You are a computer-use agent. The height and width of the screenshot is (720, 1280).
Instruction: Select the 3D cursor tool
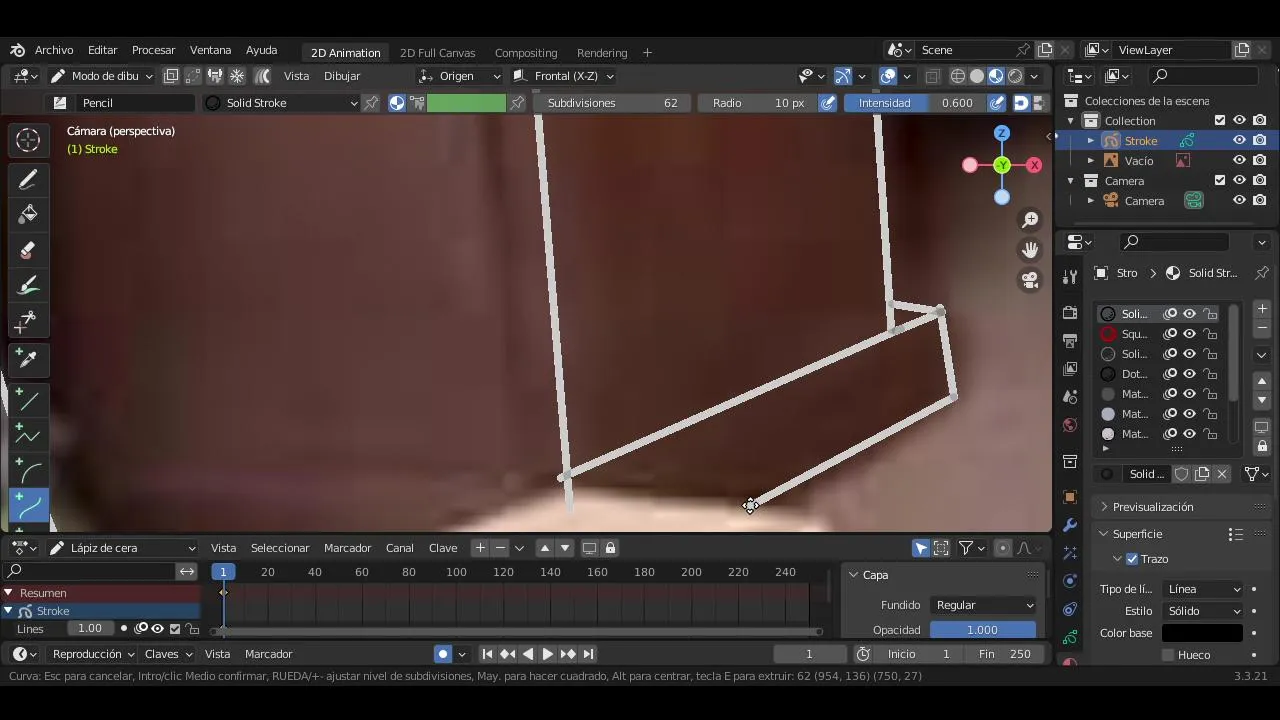pyautogui.click(x=28, y=141)
